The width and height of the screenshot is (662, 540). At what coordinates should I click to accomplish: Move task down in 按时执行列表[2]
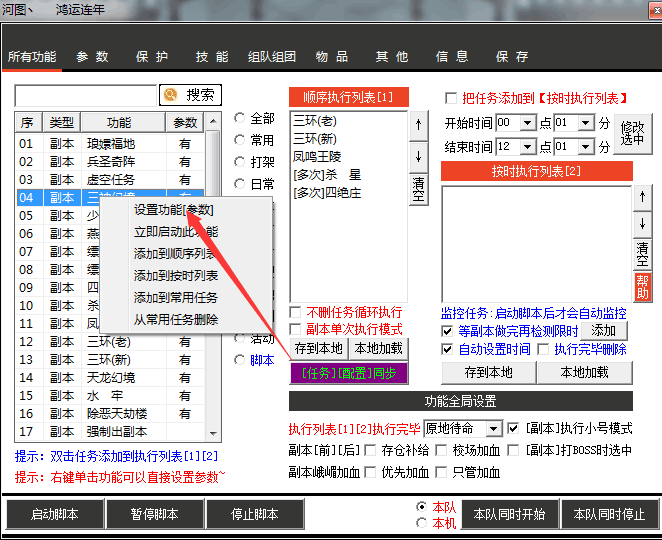point(641,223)
